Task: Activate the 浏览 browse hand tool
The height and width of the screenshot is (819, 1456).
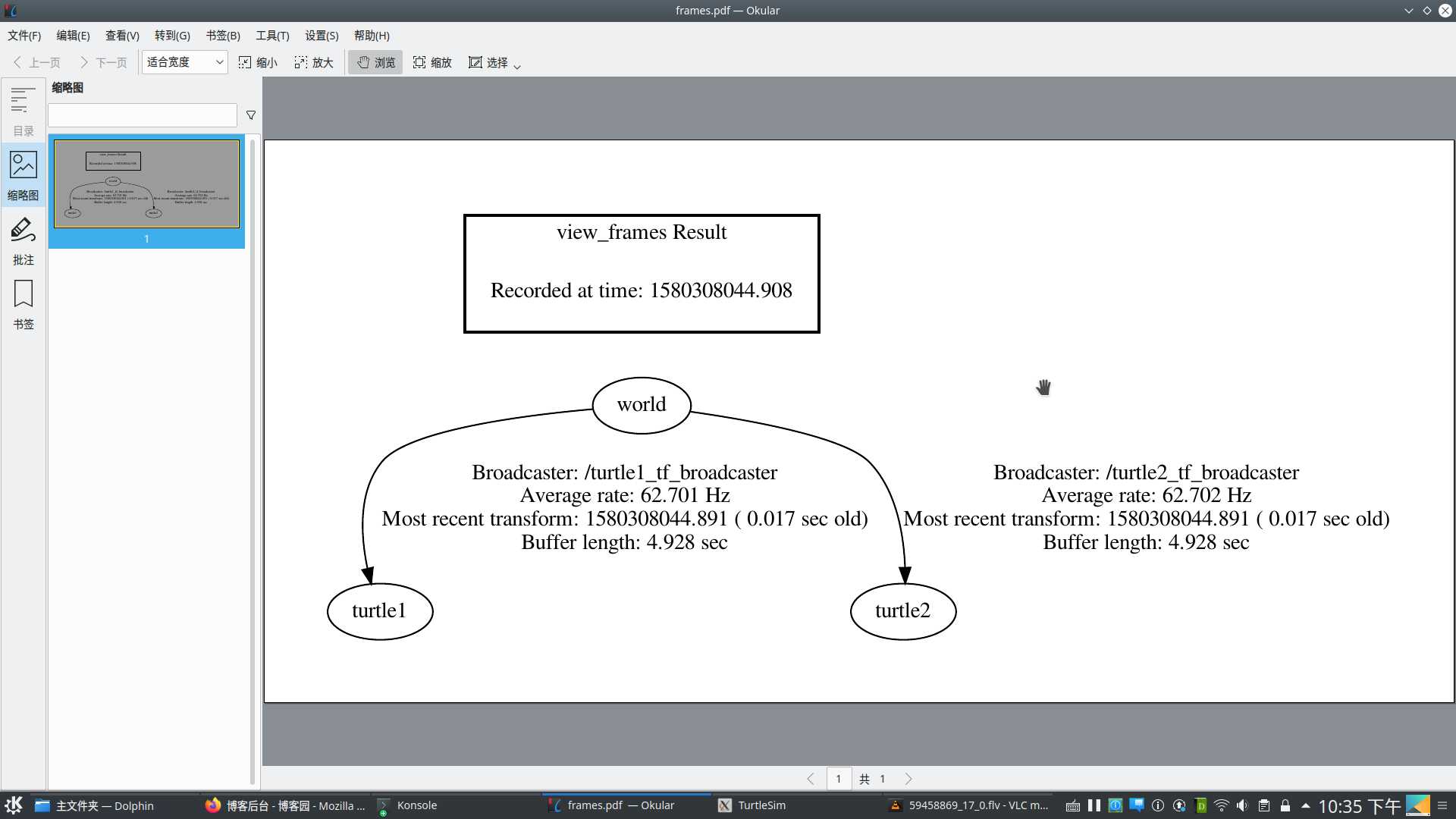Action: tap(376, 62)
